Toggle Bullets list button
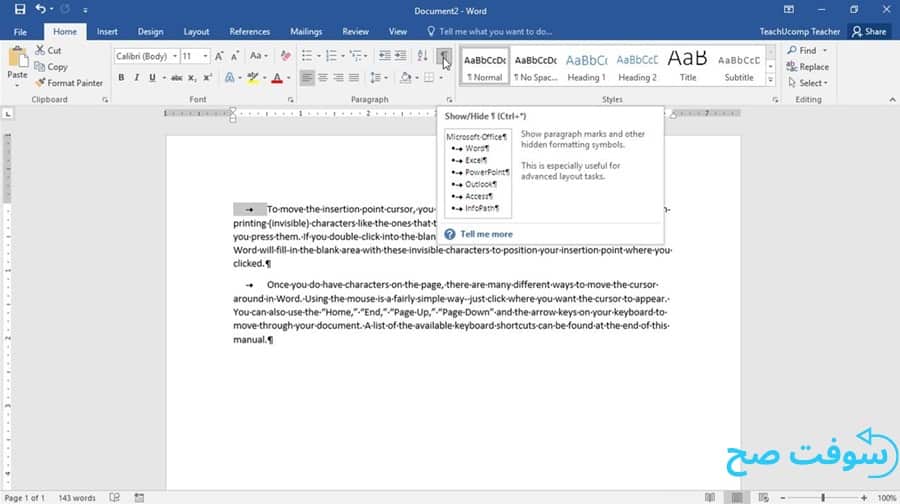The width and height of the screenshot is (900, 504). [307, 56]
